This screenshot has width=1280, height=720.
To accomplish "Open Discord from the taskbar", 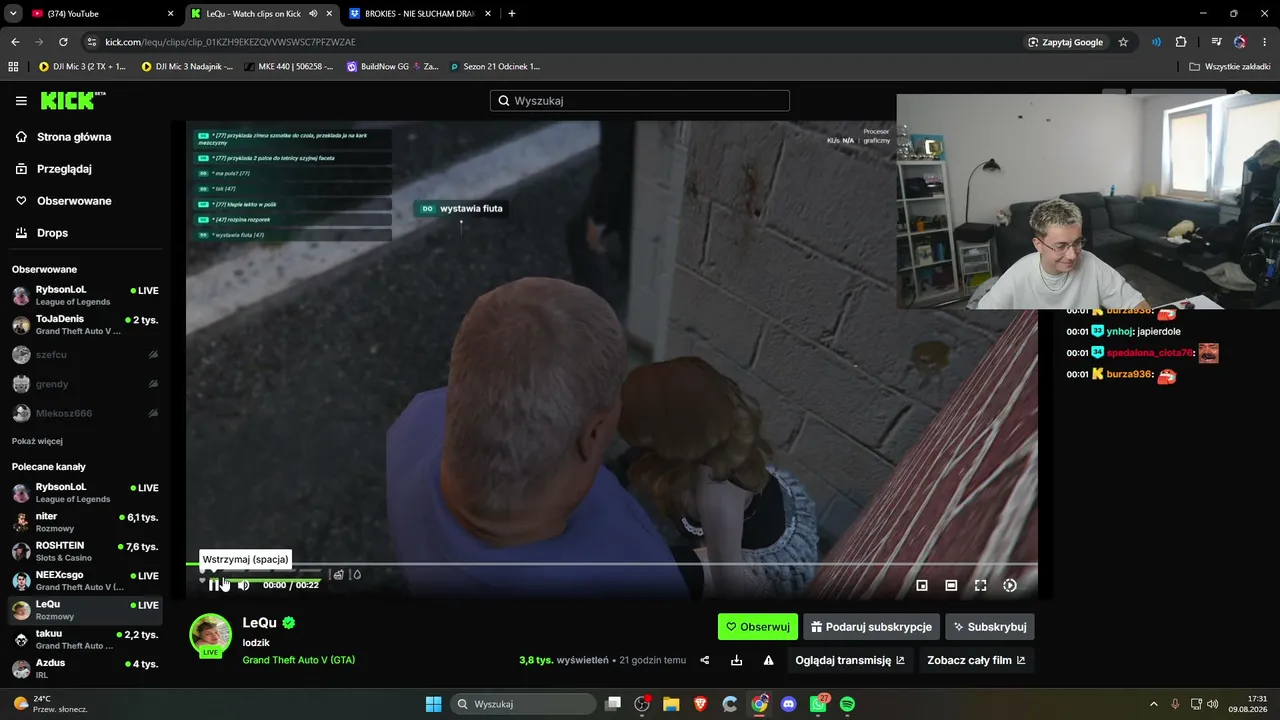I will pos(789,704).
